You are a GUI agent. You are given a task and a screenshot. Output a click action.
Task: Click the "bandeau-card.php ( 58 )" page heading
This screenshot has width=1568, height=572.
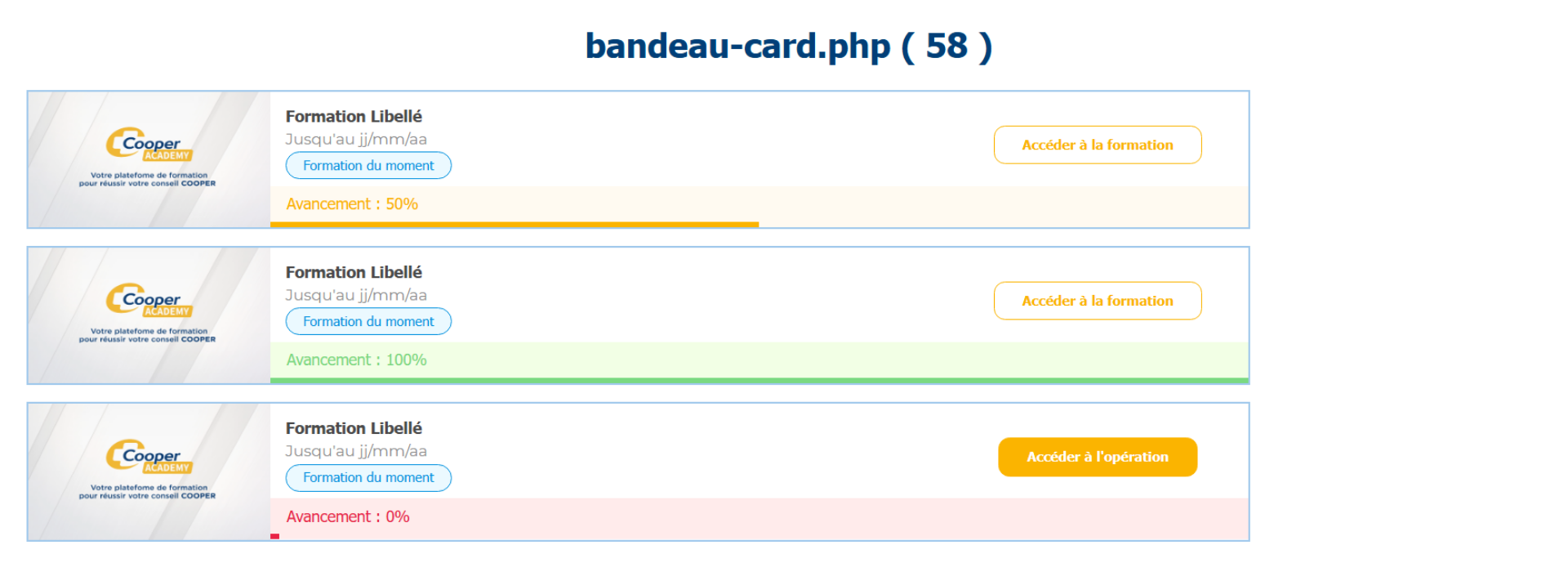788,46
